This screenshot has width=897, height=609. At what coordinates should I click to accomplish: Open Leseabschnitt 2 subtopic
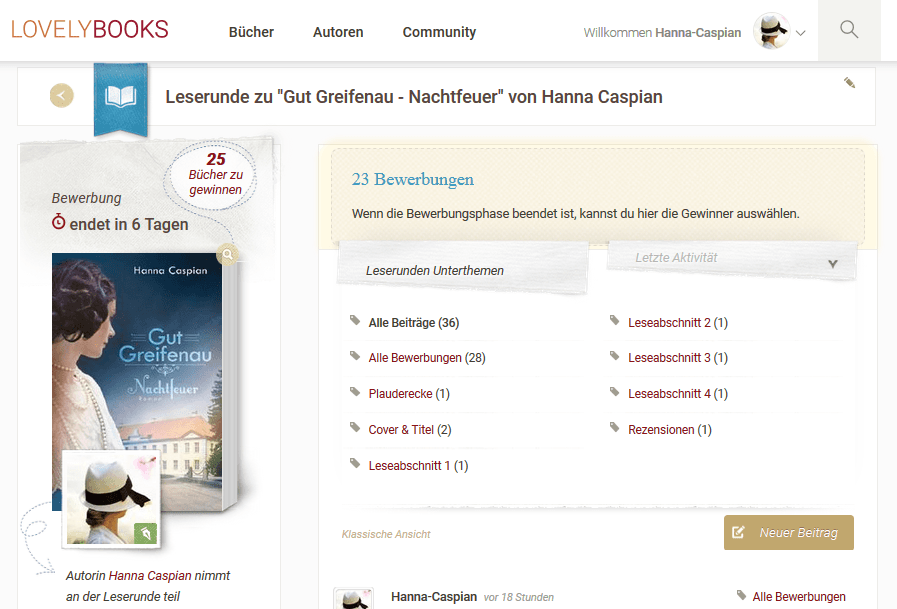point(678,323)
